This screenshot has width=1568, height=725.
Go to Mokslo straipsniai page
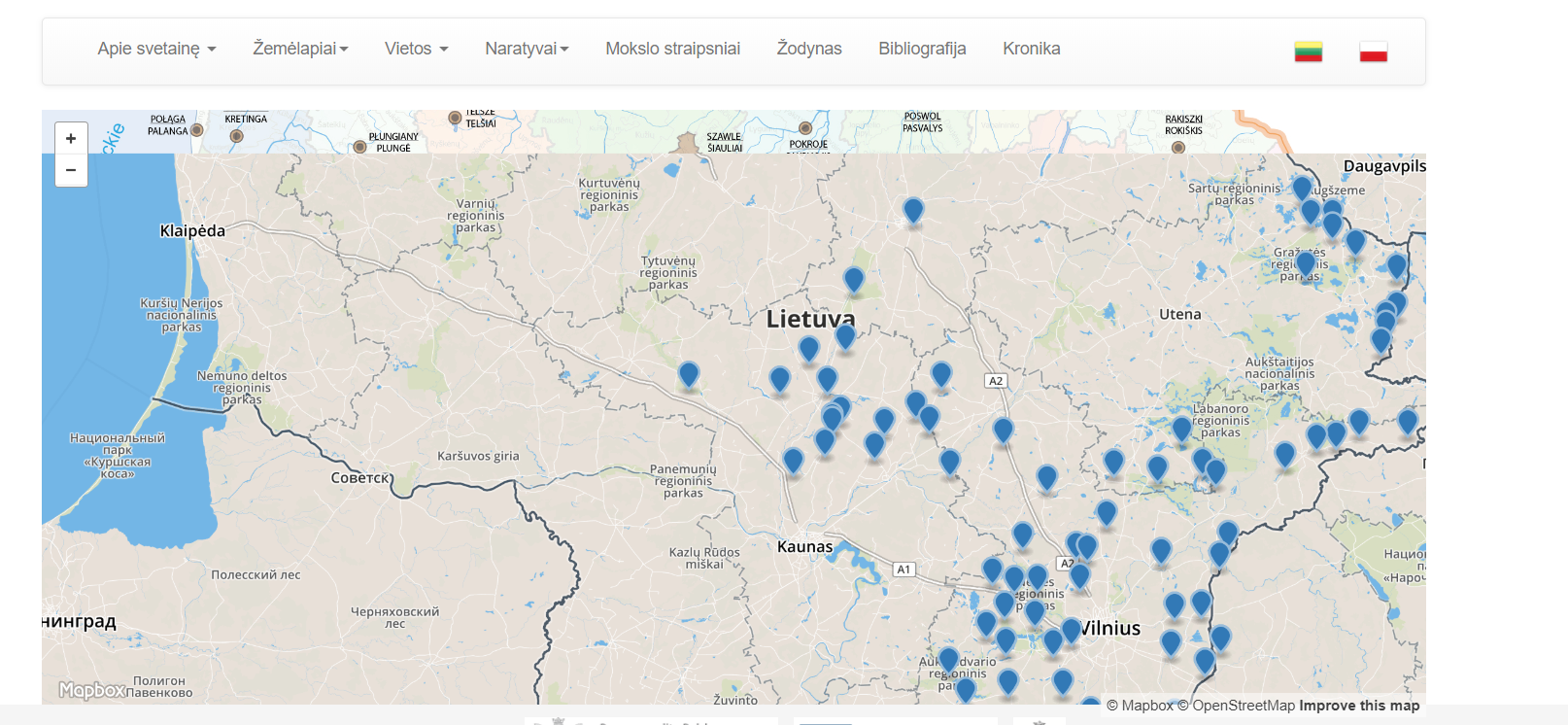pos(672,49)
